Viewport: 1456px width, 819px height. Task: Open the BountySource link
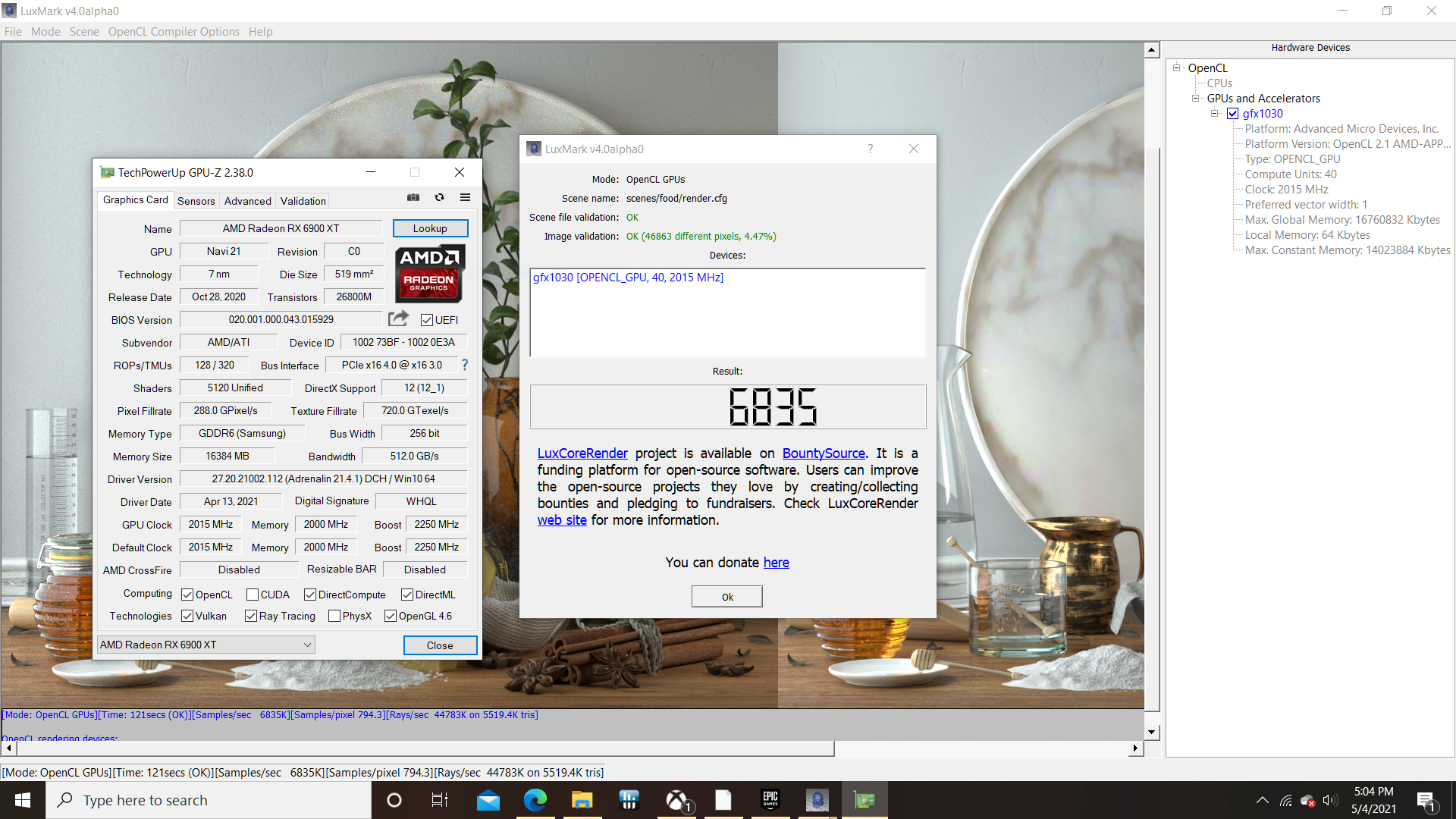click(824, 453)
